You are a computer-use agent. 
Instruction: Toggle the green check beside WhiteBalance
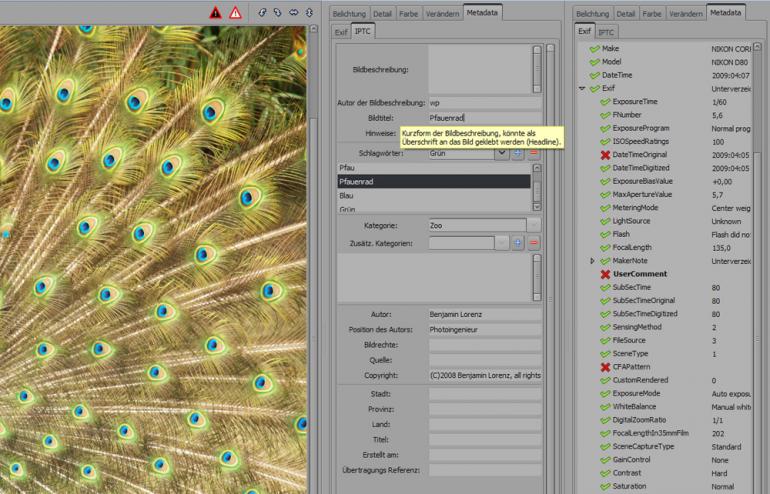point(605,407)
